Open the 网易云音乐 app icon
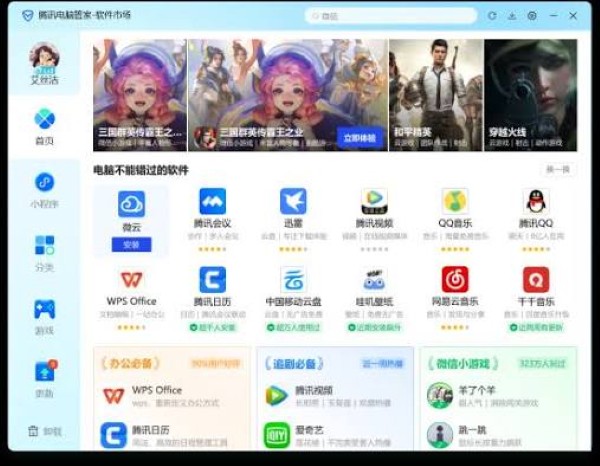The image size is (600, 466). coord(455,280)
